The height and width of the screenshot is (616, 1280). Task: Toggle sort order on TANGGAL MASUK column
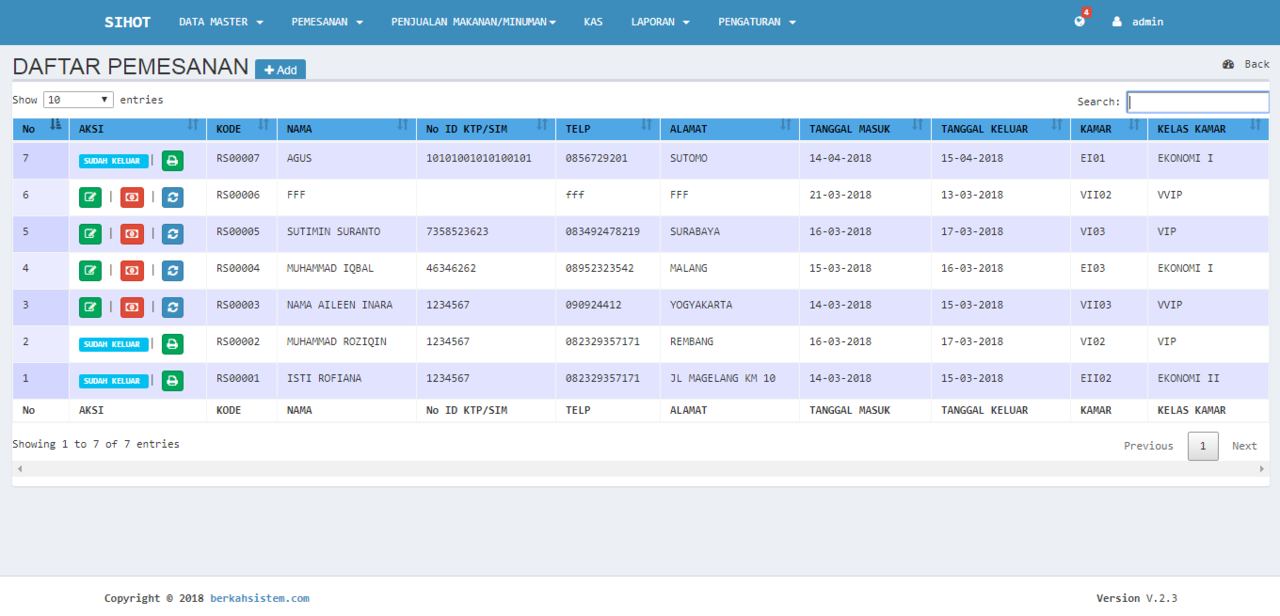(864, 129)
